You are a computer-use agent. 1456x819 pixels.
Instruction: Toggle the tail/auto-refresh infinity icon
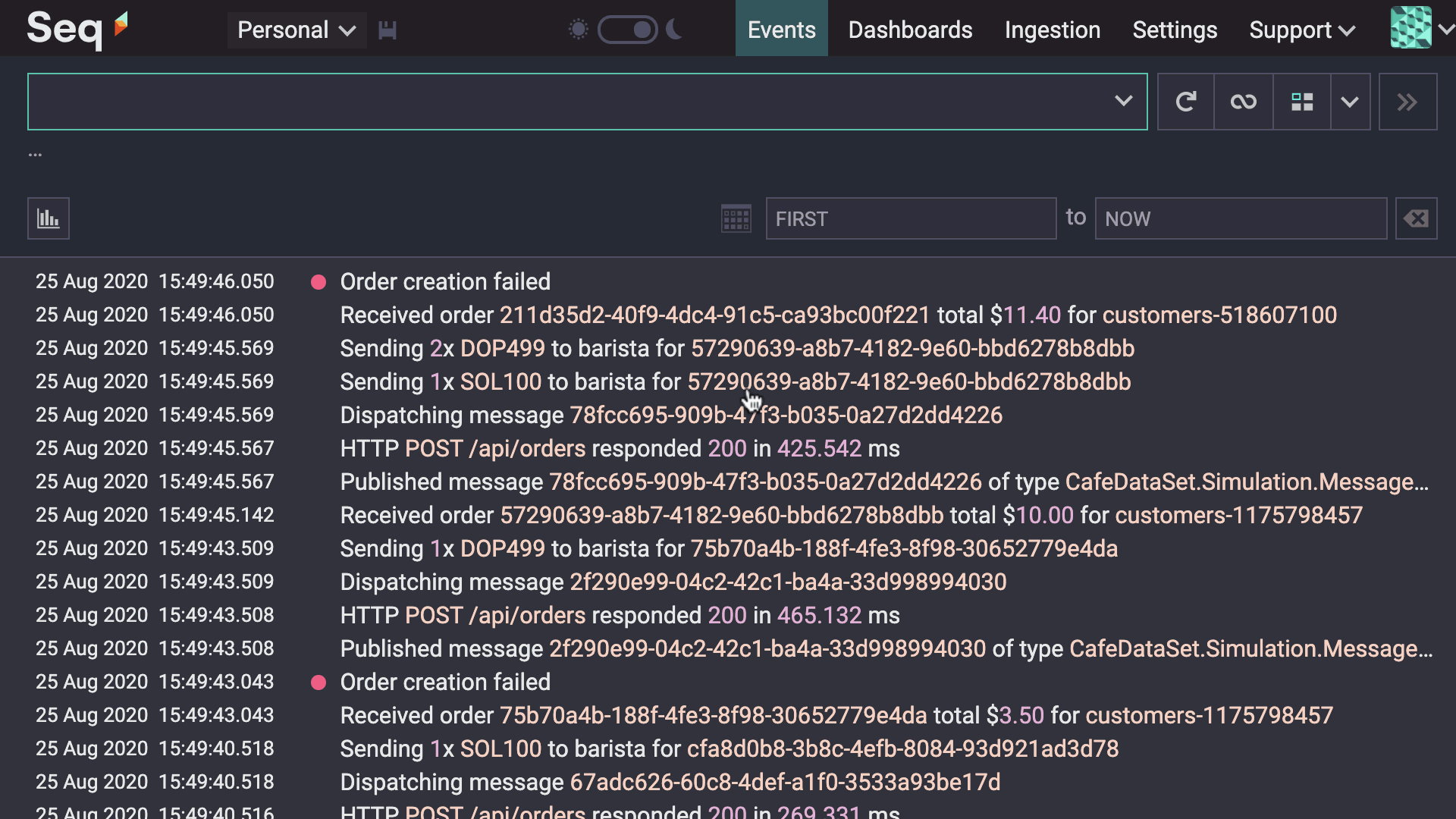coord(1243,102)
